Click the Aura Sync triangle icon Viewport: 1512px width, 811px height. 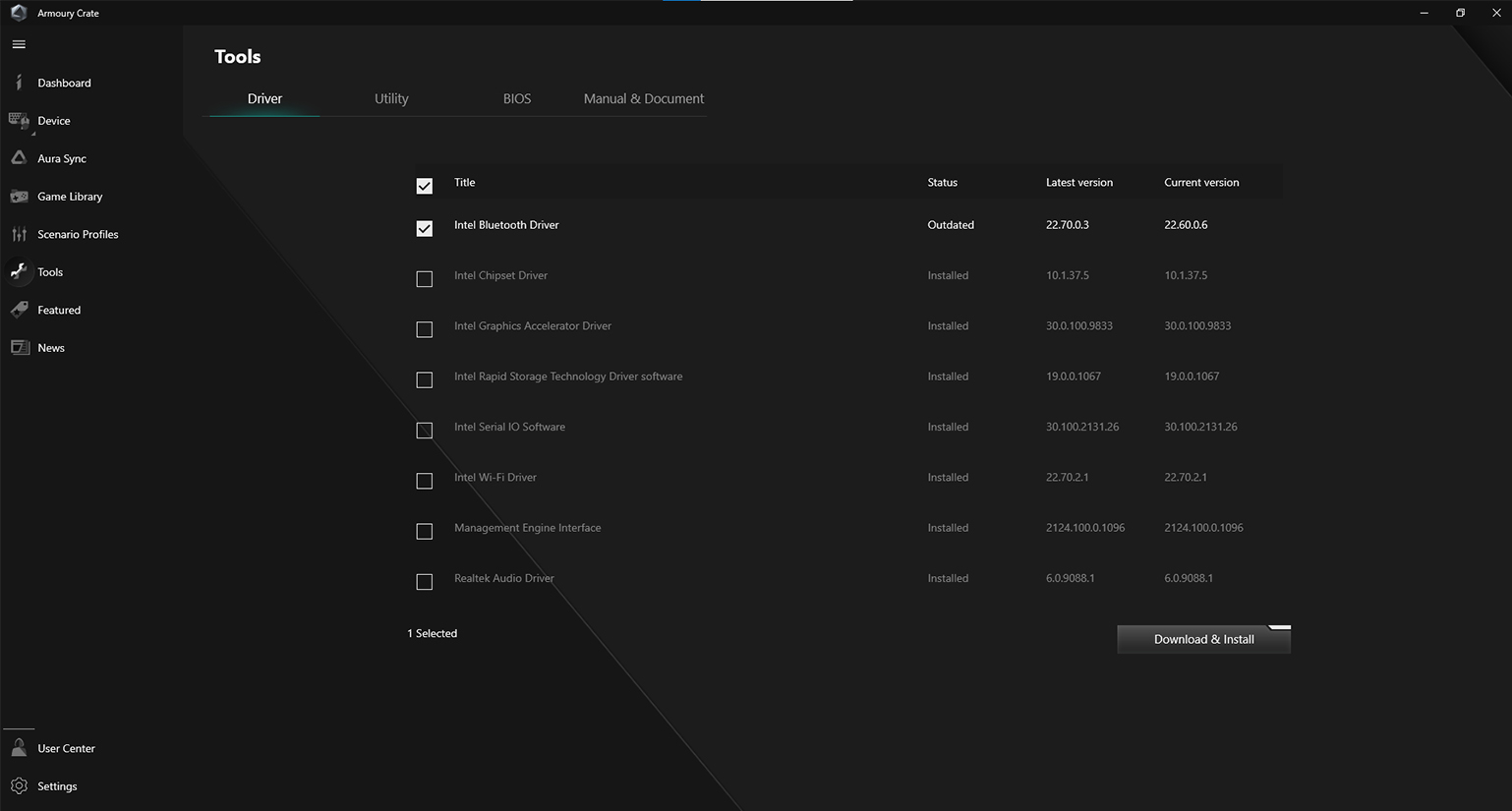[x=19, y=158]
